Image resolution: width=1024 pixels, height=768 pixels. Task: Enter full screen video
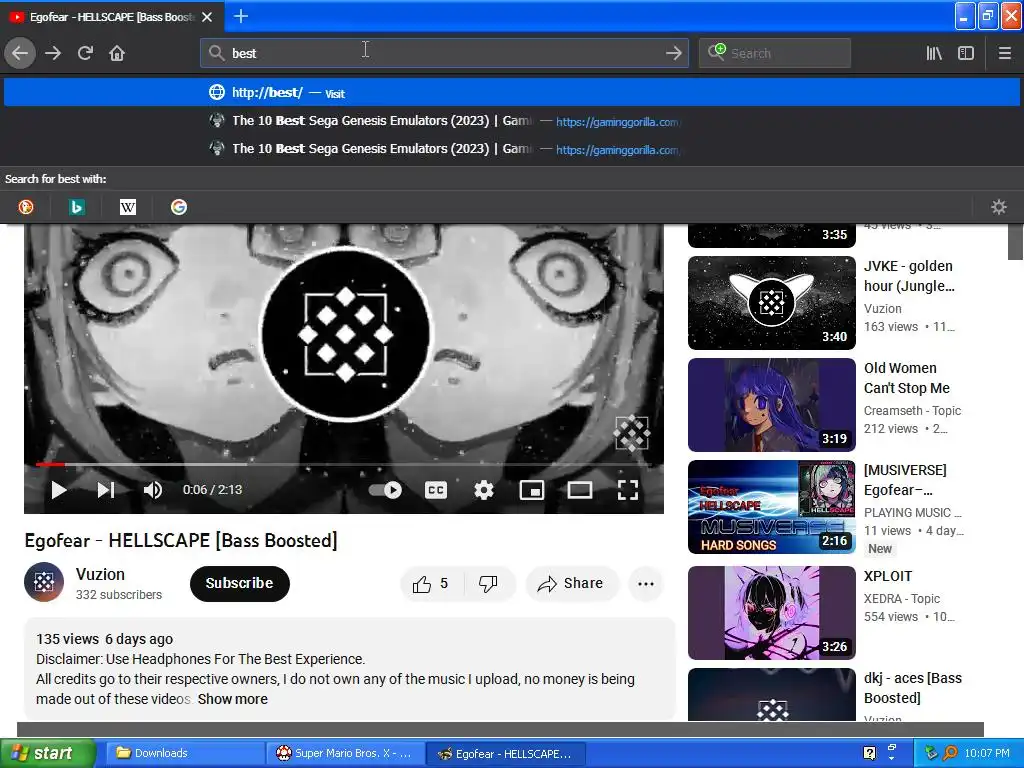pos(628,490)
